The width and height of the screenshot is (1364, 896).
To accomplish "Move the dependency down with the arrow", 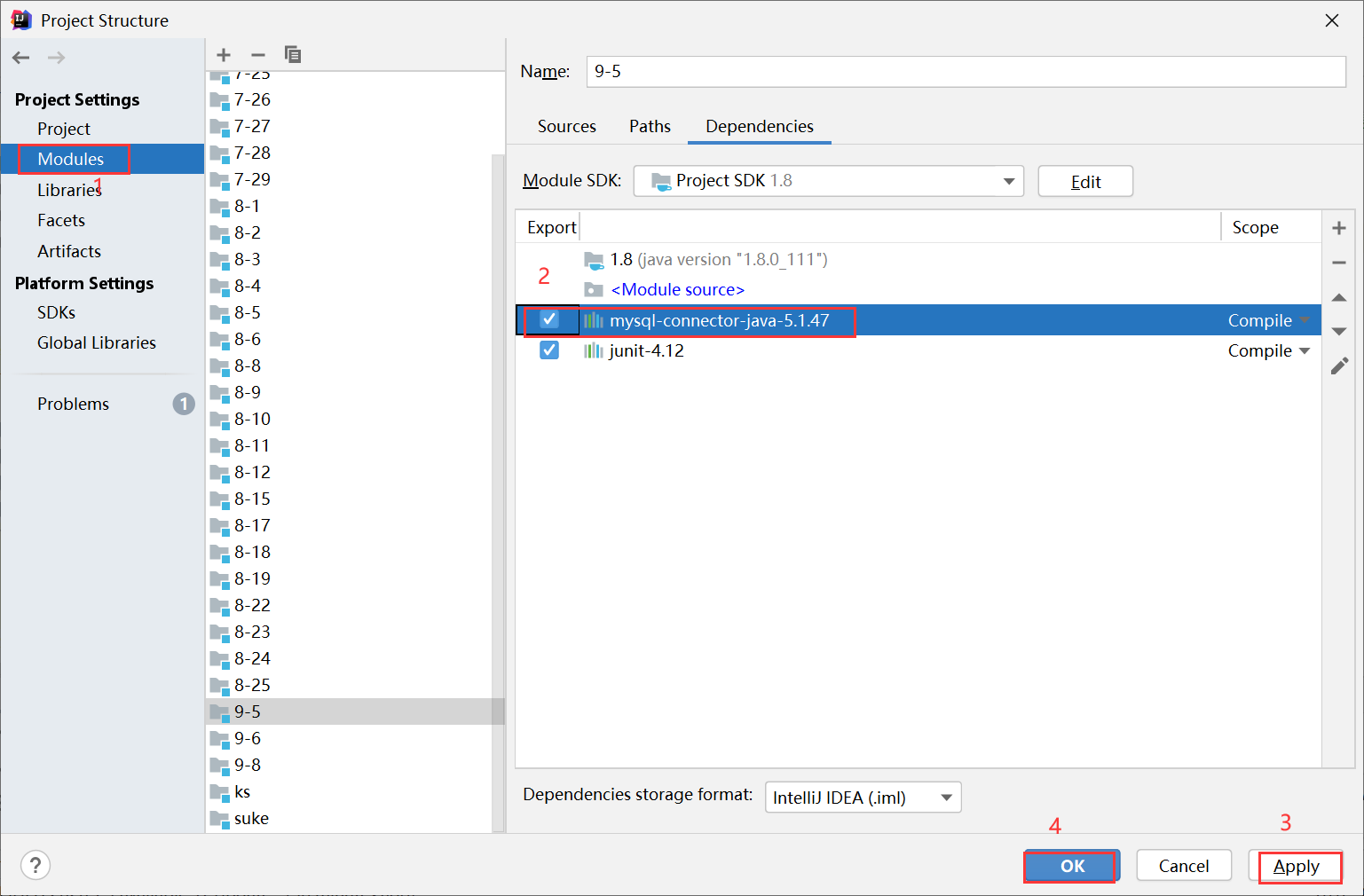I will click(1339, 331).
